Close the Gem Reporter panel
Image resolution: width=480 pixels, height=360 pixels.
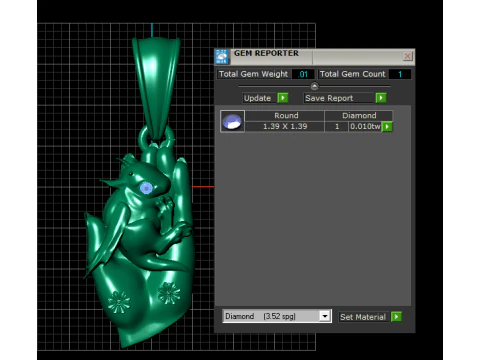pyautogui.click(x=407, y=56)
